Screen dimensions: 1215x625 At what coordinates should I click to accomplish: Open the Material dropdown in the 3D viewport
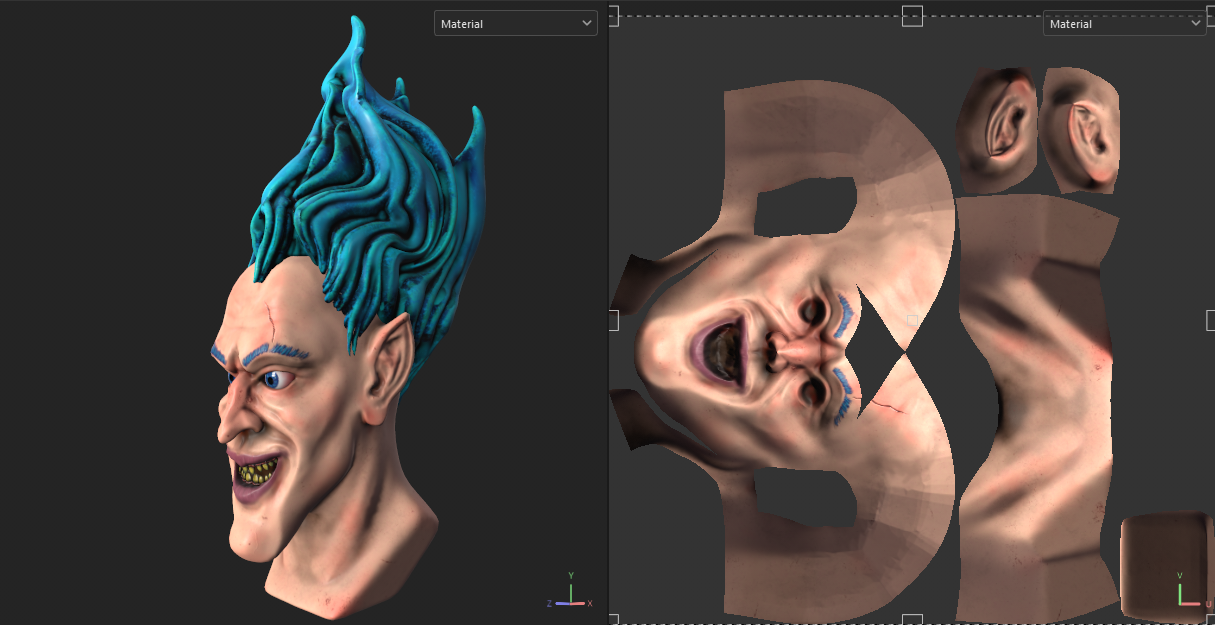(515, 23)
